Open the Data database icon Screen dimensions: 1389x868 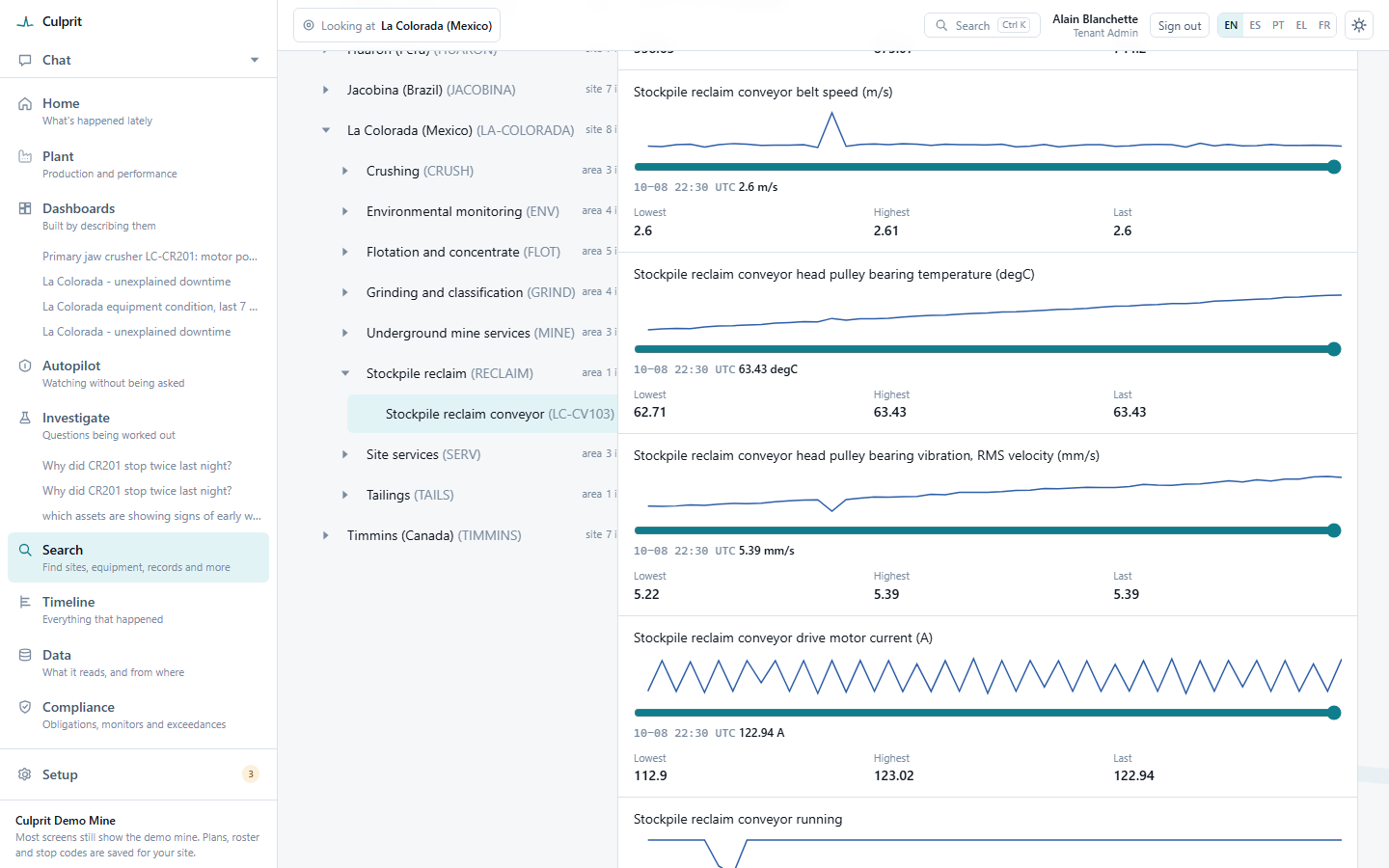pos(25,655)
